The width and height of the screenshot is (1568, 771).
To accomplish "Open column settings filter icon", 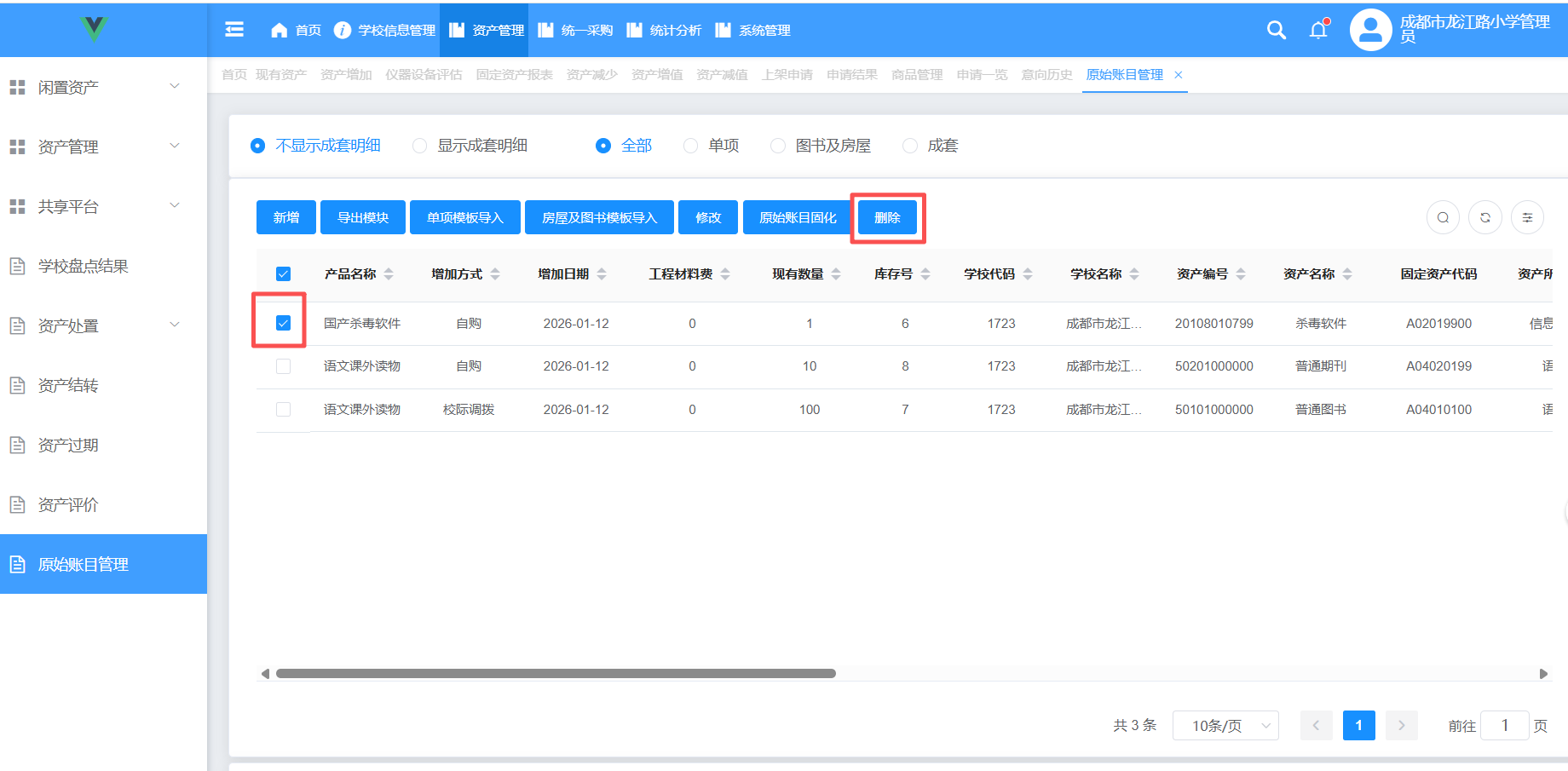I will pos(1527,218).
